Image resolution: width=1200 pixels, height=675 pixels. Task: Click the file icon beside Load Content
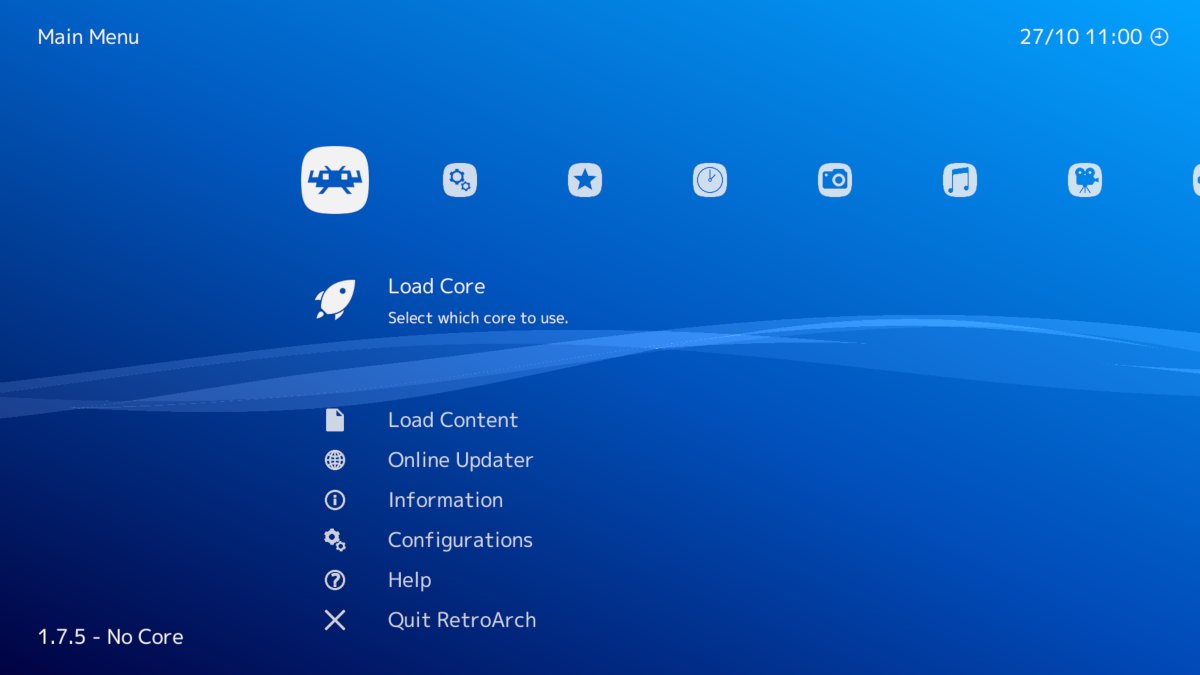pos(335,420)
